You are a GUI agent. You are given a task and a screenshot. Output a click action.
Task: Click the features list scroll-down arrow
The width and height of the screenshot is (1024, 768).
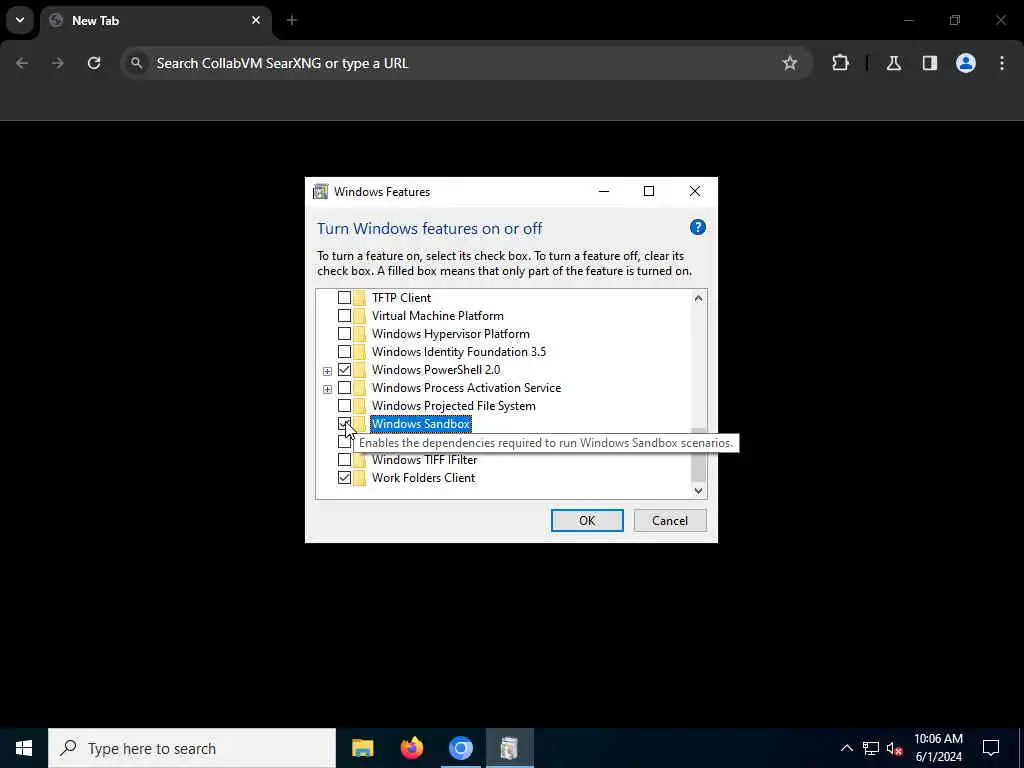coord(698,490)
